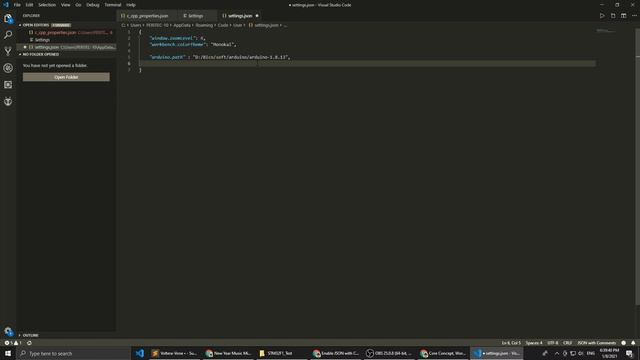Open the Debug menu
640x360 pixels.
click(x=93, y=5)
